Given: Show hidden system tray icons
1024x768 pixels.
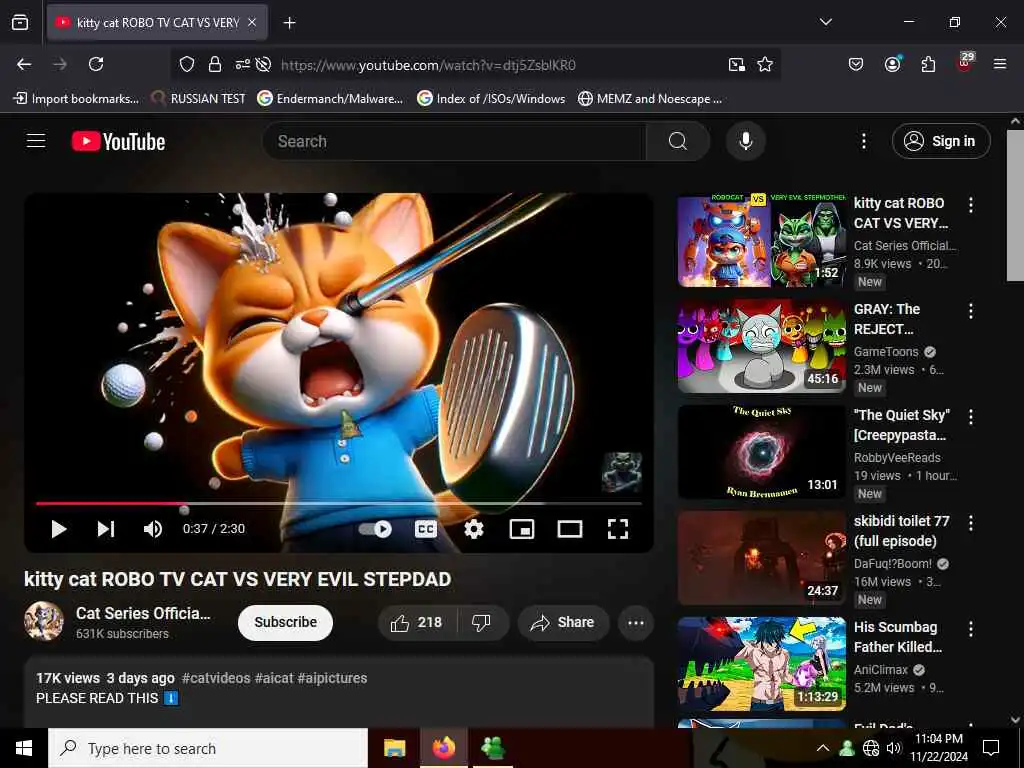Looking at the screenshot, I should 823,748.
